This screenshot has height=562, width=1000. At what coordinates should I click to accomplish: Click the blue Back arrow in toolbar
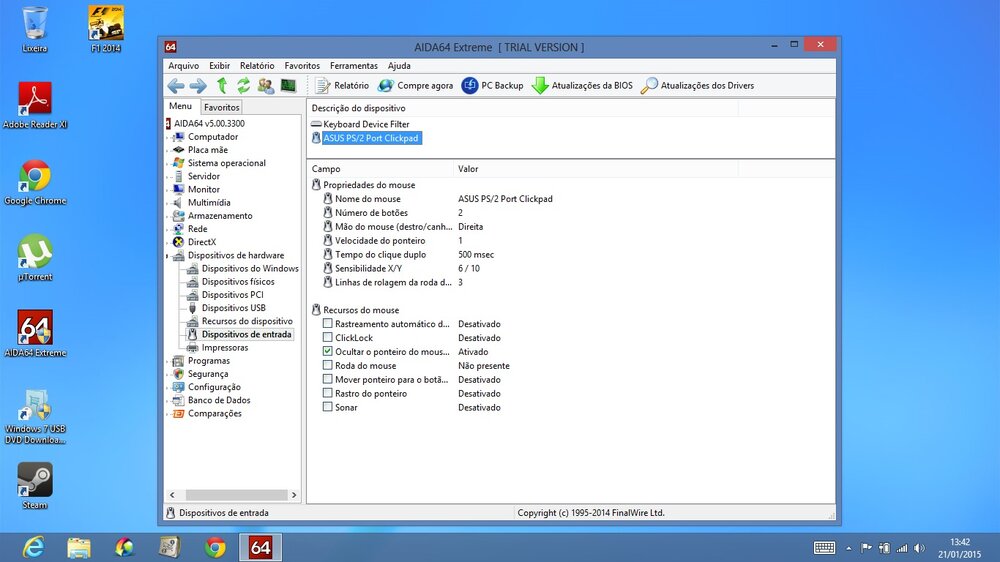click(x=176, y=86)
